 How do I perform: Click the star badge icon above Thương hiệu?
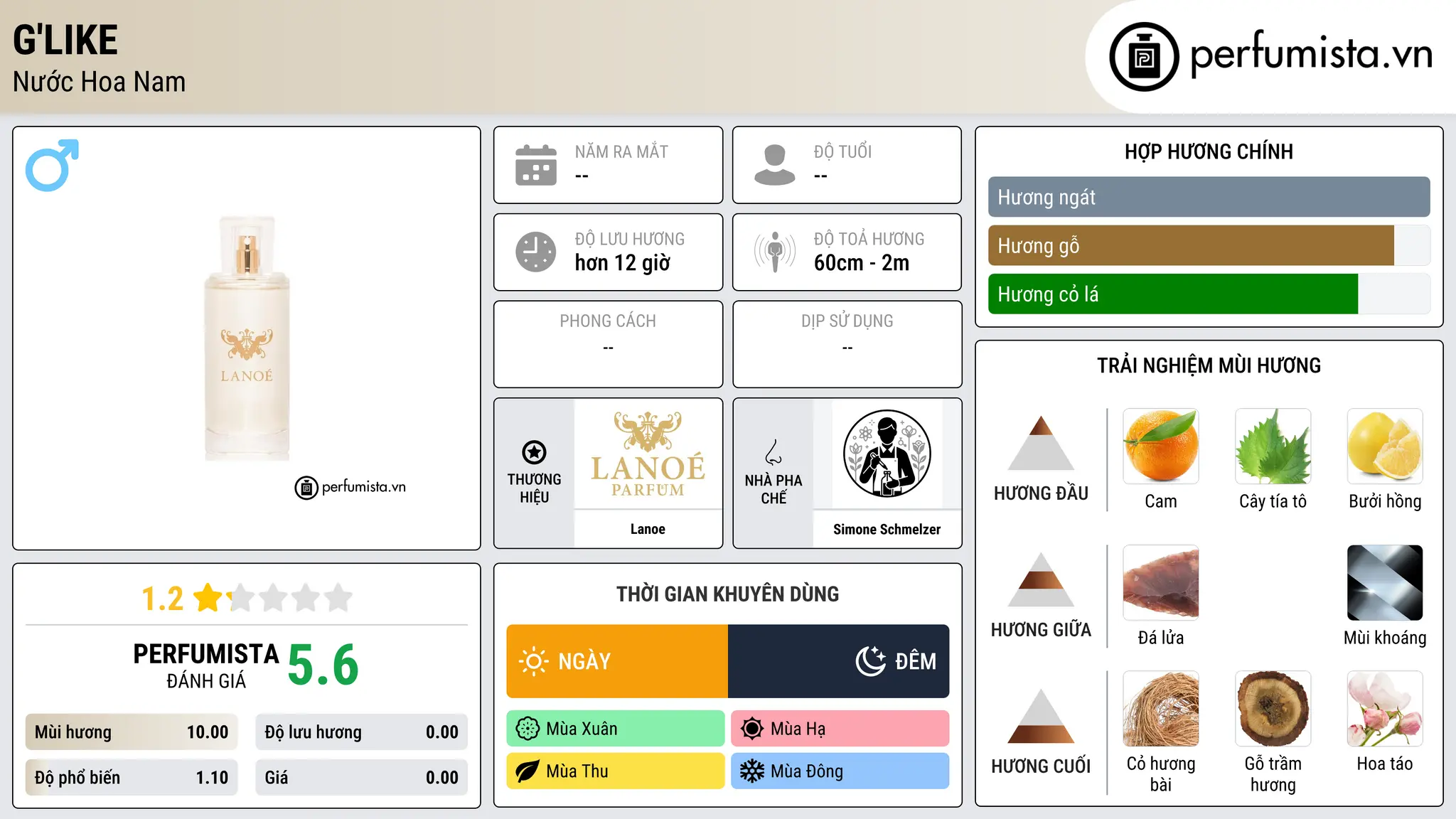coord(534,452)
